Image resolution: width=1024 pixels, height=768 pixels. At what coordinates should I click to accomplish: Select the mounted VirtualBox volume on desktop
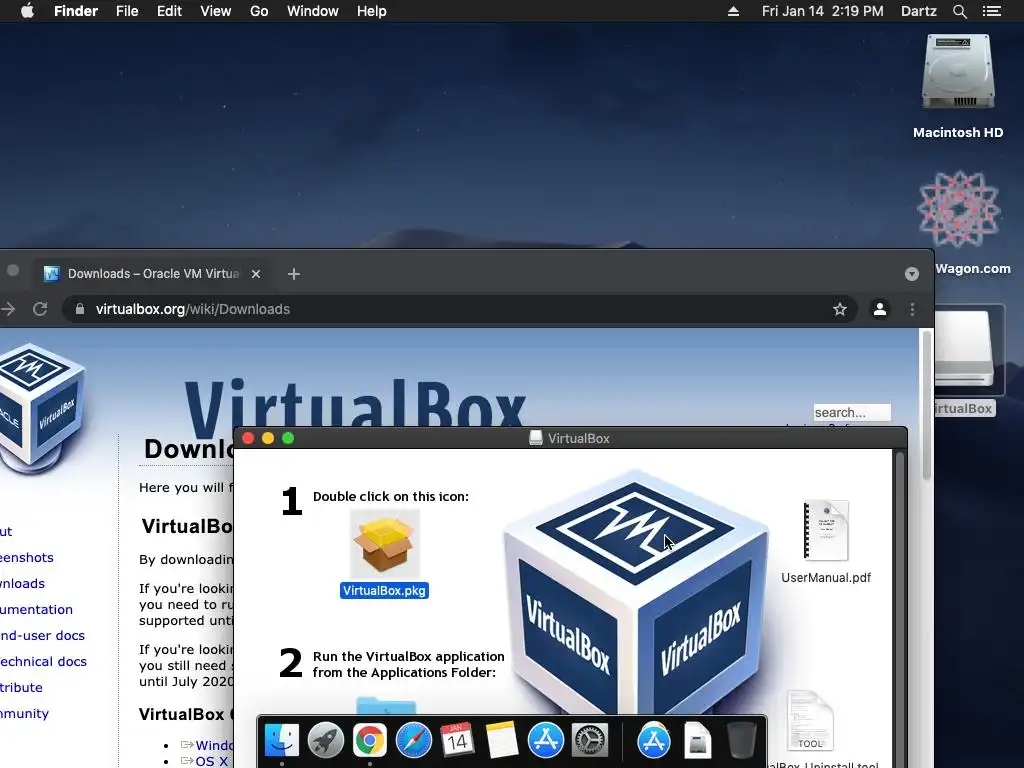(x=965, y=349)
